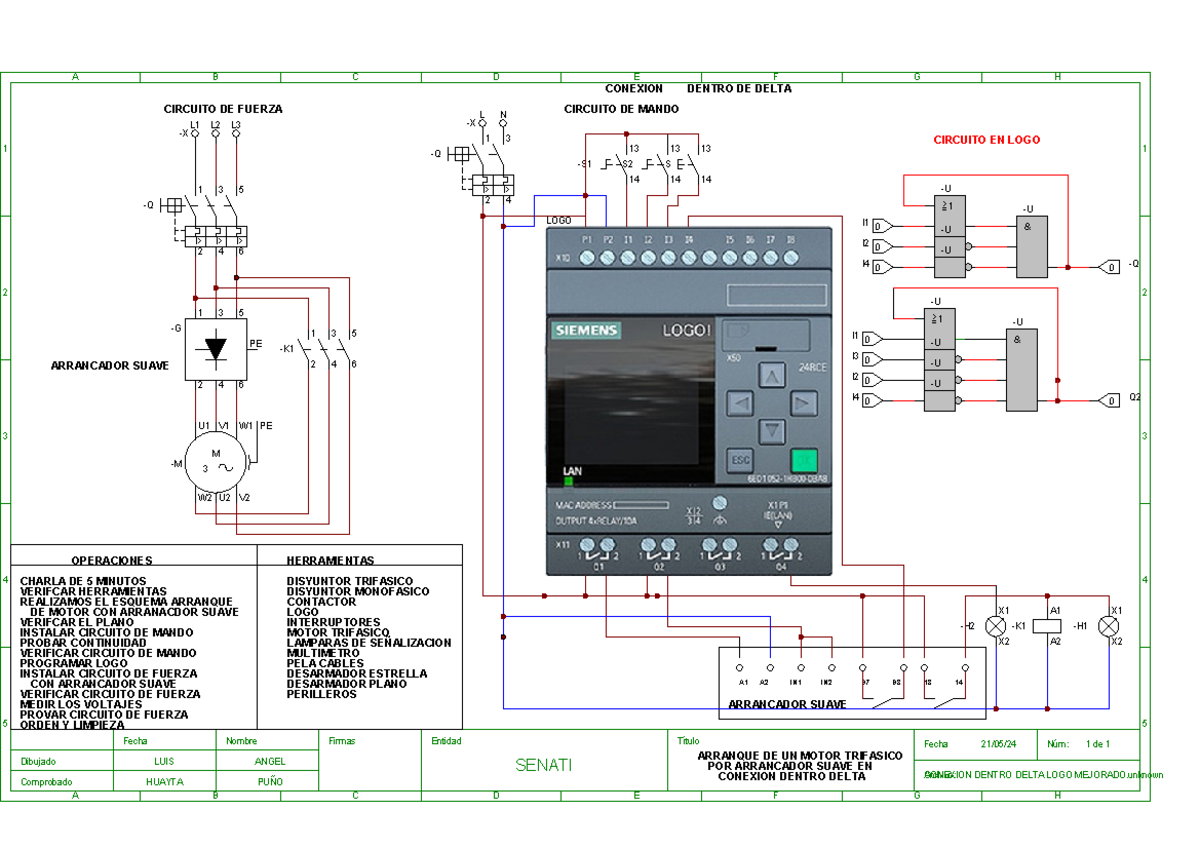Click the right arrow key on LOGO!
1200x849 pixels.
(804, 404)
